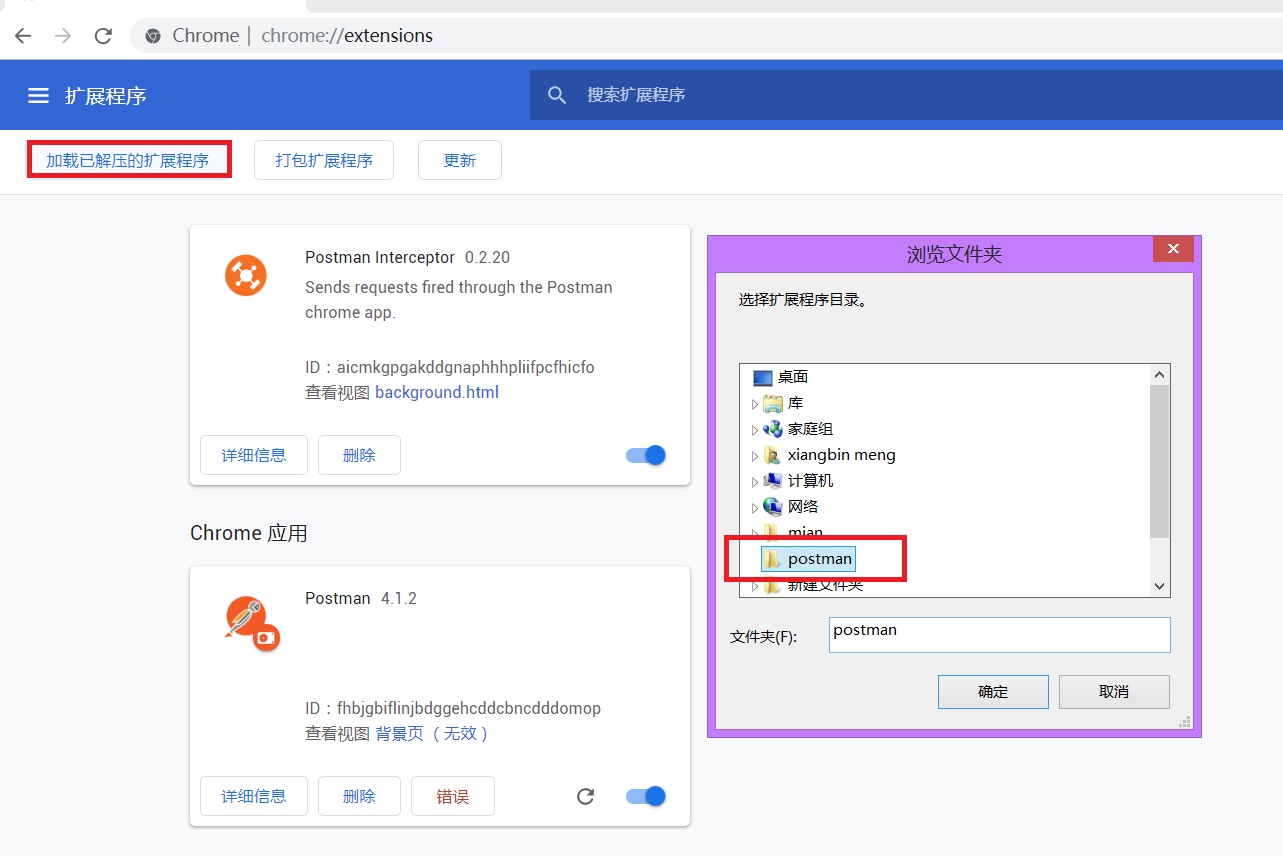
Task: Click the 更新 update button
Action: (x=460, y=160)
